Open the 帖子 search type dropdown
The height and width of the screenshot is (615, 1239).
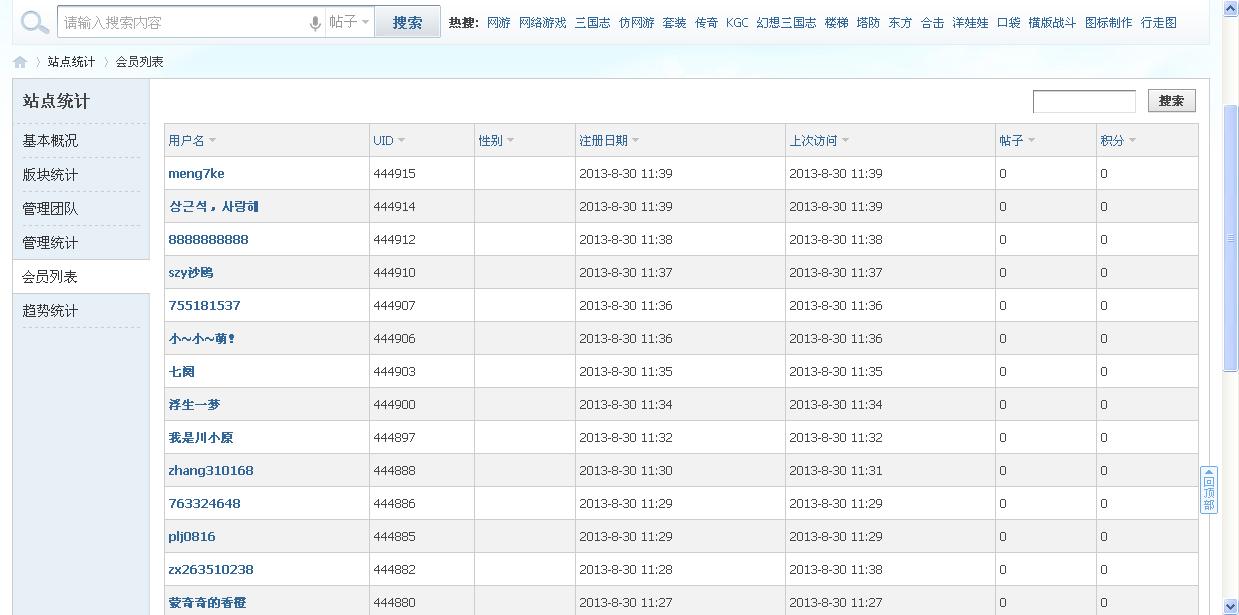[349, 22]
